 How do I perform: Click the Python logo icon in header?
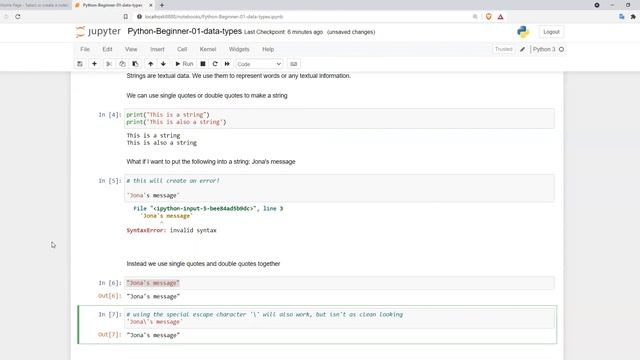pyautogui.click(x=523, y=32)
